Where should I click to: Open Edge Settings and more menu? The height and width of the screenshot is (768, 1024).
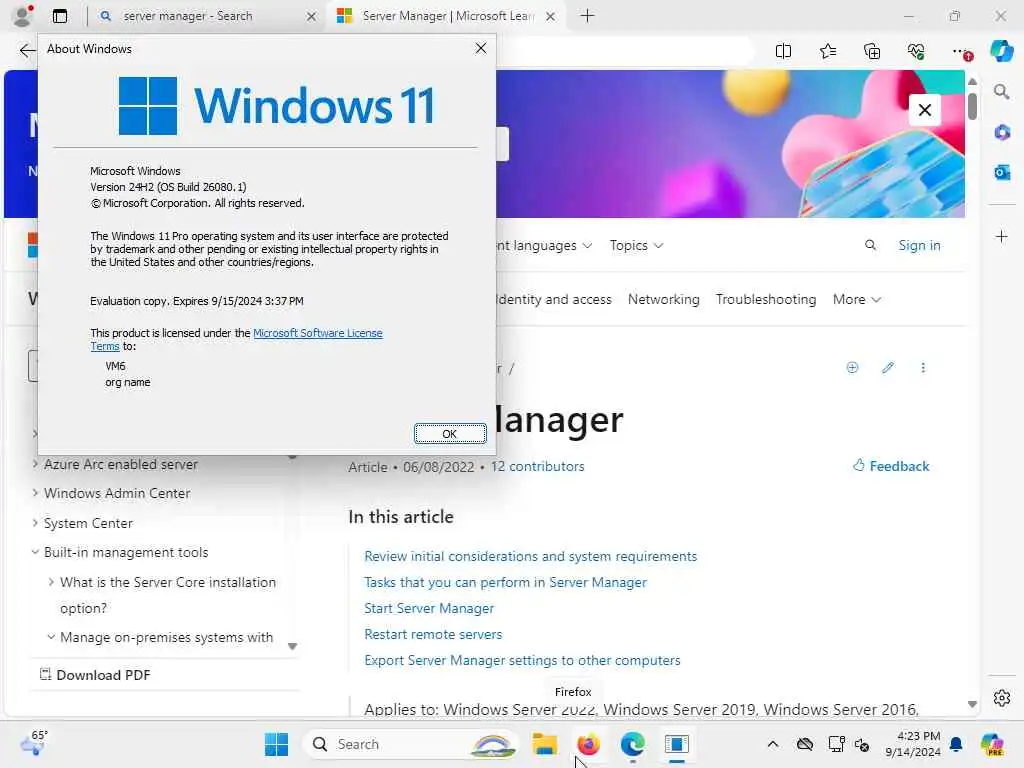click(961, 51)
